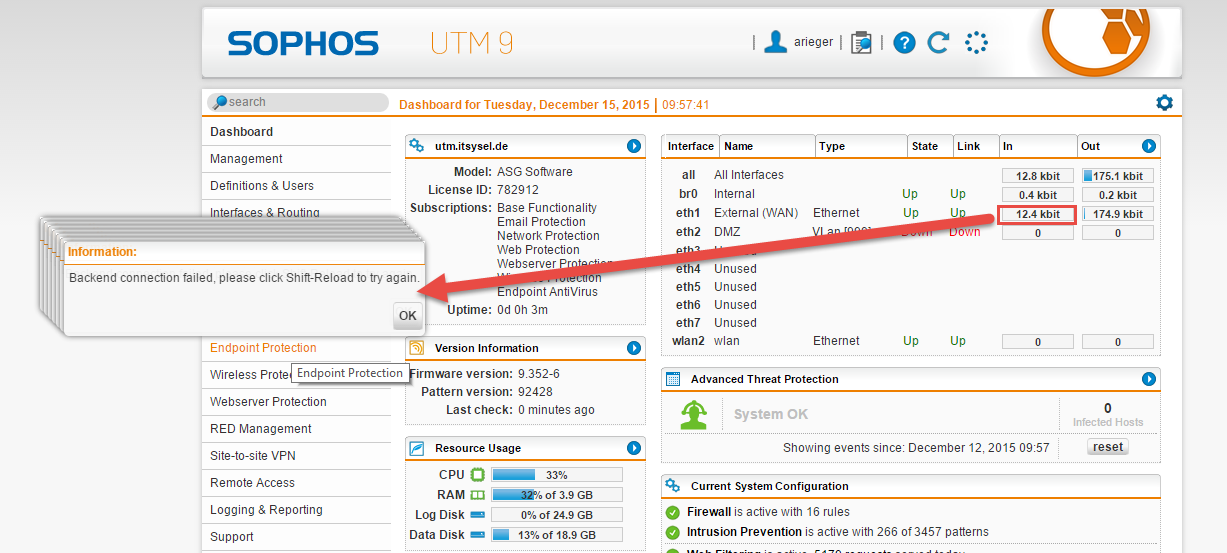Click the CPU chip icon
The image size is (1227, 553).
click(x=478, y=475)
